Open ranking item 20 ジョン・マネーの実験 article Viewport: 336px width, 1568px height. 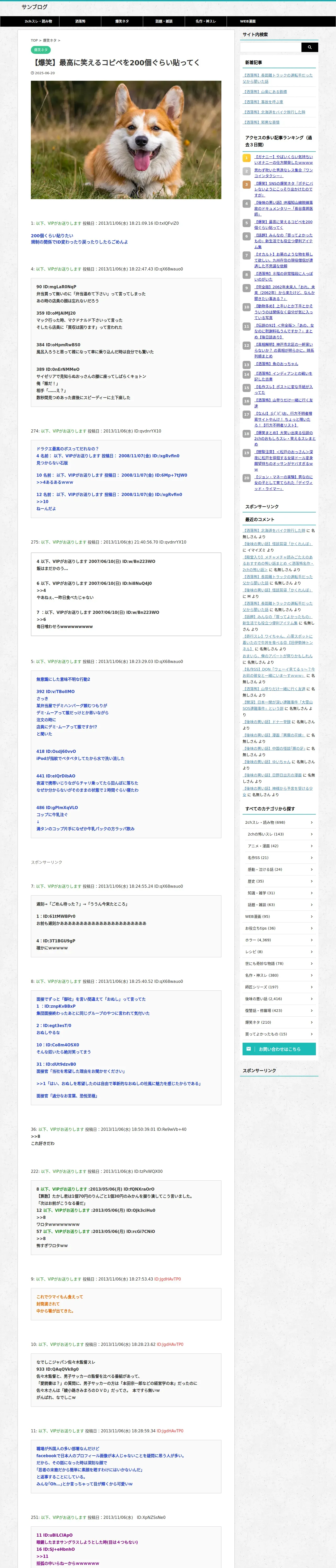[284, 483]
